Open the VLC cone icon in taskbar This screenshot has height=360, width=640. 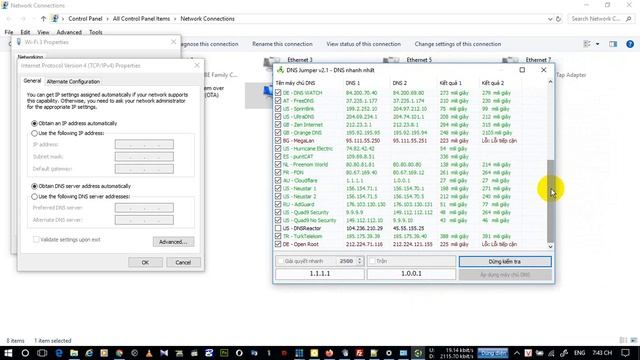click(x=149, y=353)
